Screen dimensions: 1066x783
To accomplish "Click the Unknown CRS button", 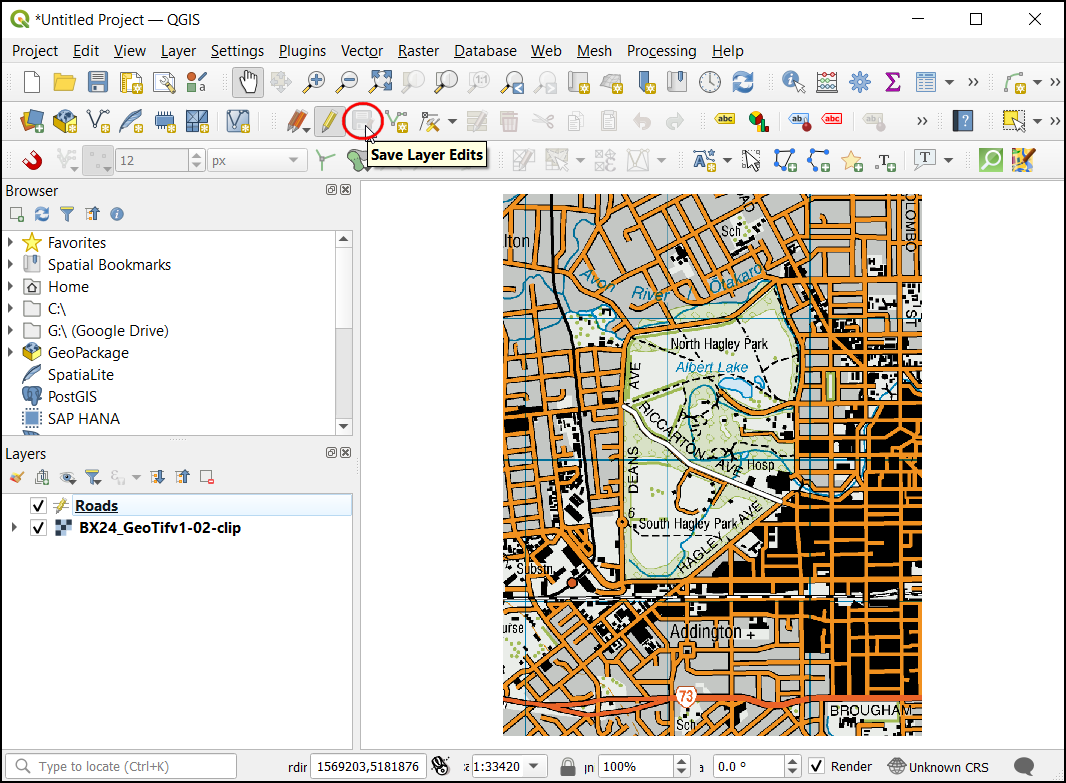I will click(x=937, y=766).
